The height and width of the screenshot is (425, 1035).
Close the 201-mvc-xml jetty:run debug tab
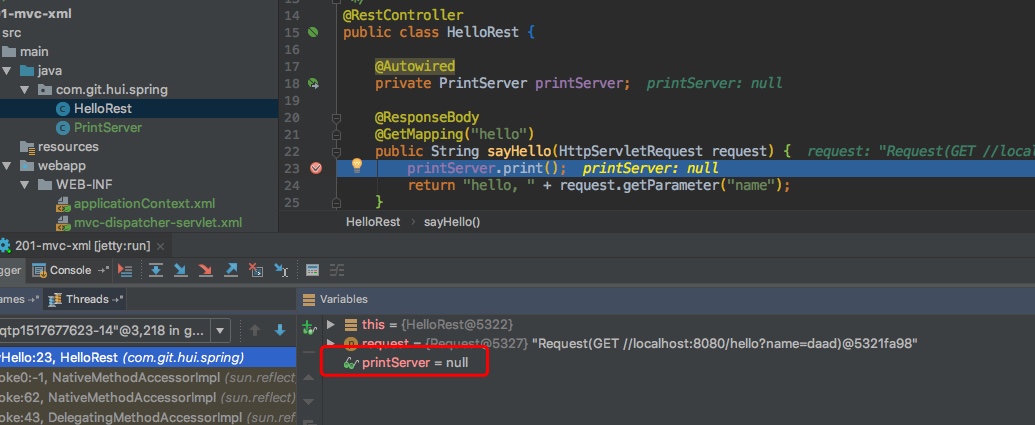[x=163, y=245]
